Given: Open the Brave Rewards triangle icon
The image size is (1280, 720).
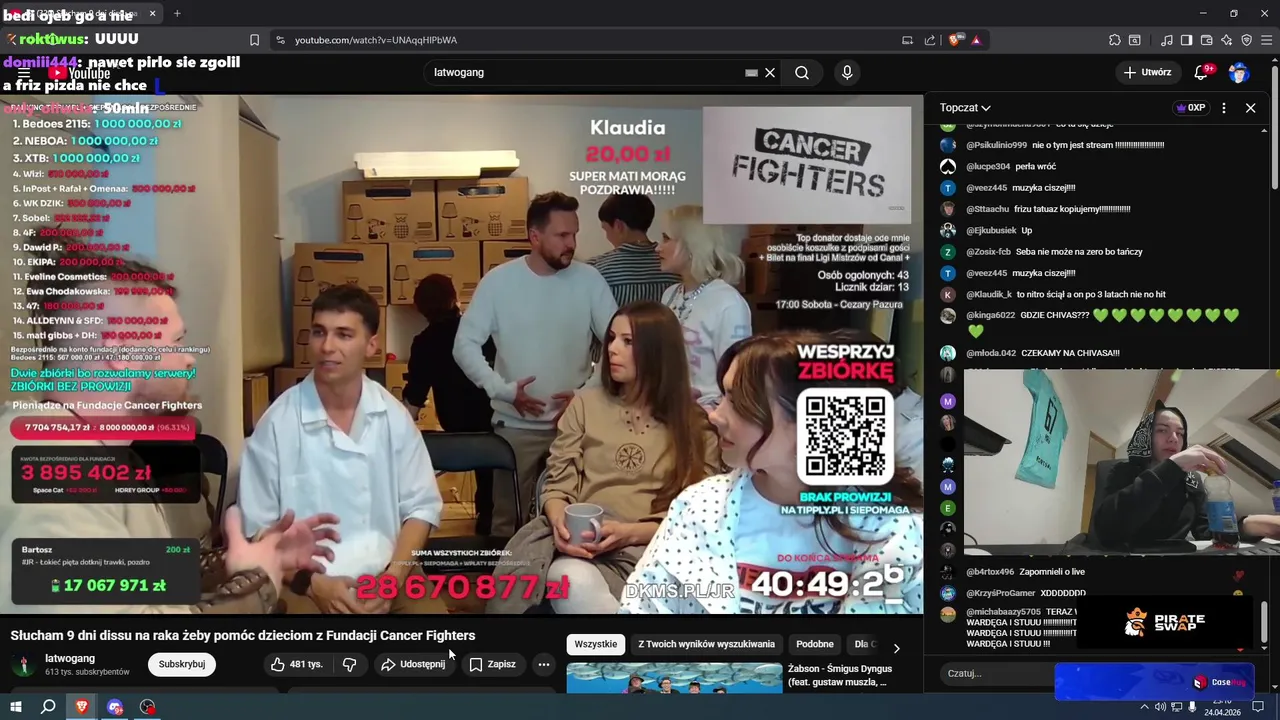Looking at the screenshot, I should point(976,40).
